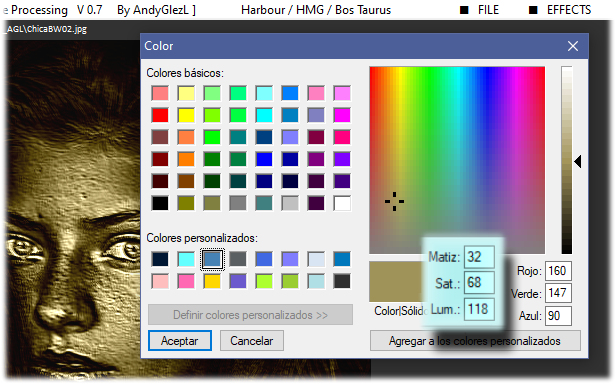Click the Aceptar button
The width and height of the screenshot is (616, 384).
(180, 341)
